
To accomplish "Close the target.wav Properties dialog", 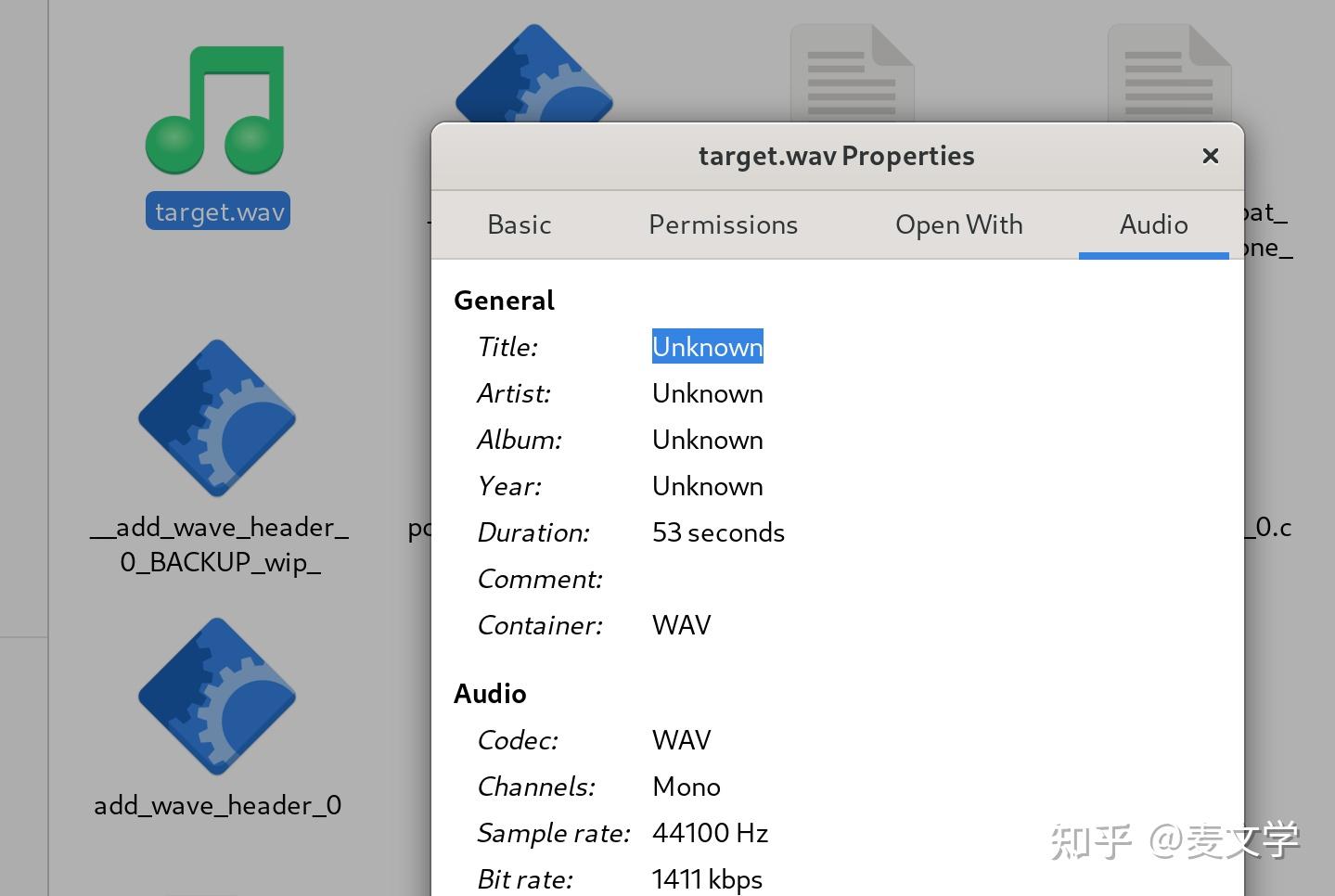I will pyautogui.click(x=1210, y=156).
